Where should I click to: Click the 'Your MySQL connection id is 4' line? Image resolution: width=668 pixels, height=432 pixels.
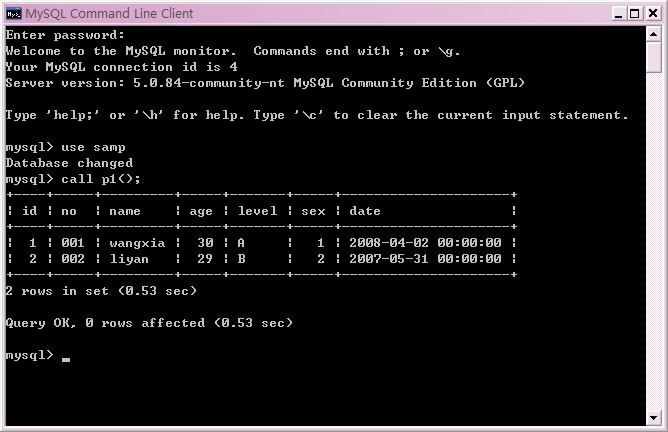(x=121, y=67)
